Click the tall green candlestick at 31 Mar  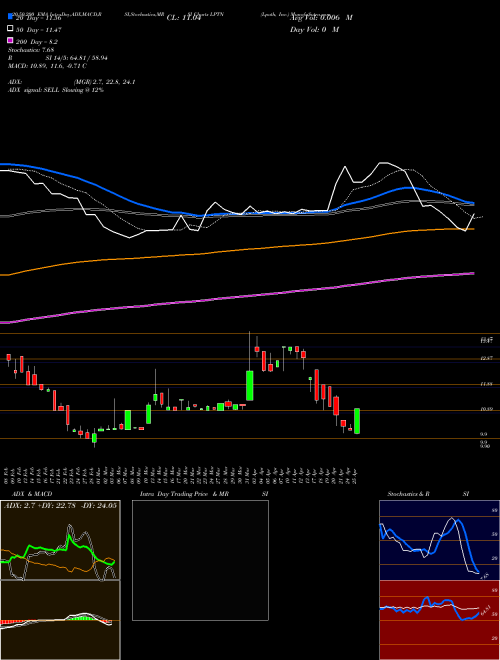click(250, 386)
